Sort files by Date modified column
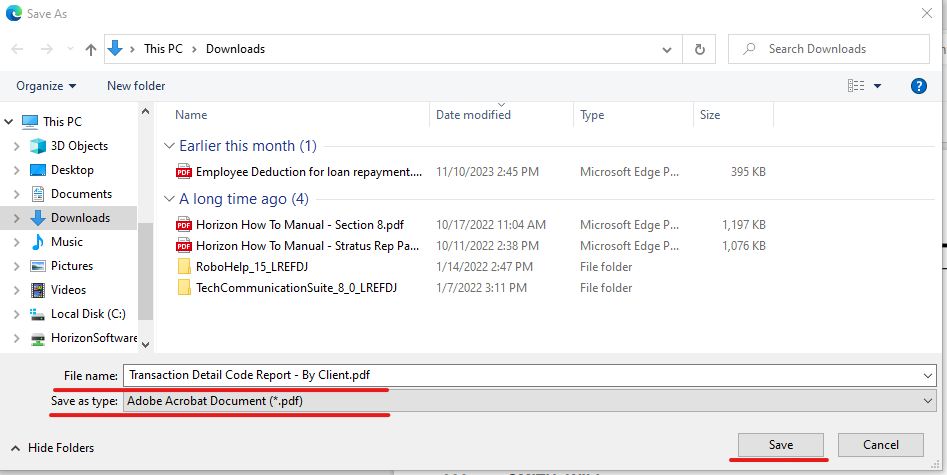Screen dimensions: 947x475 [x=473, y=115]
